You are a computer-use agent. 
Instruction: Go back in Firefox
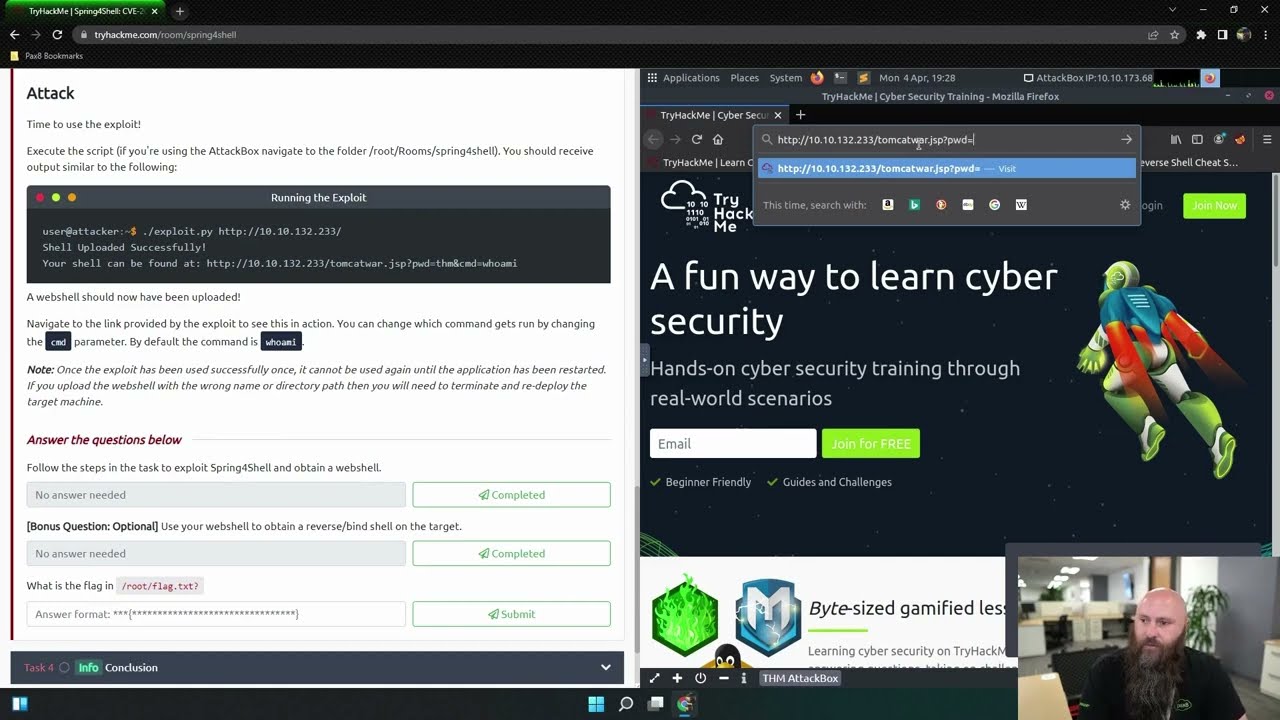(x=653, y=139)
